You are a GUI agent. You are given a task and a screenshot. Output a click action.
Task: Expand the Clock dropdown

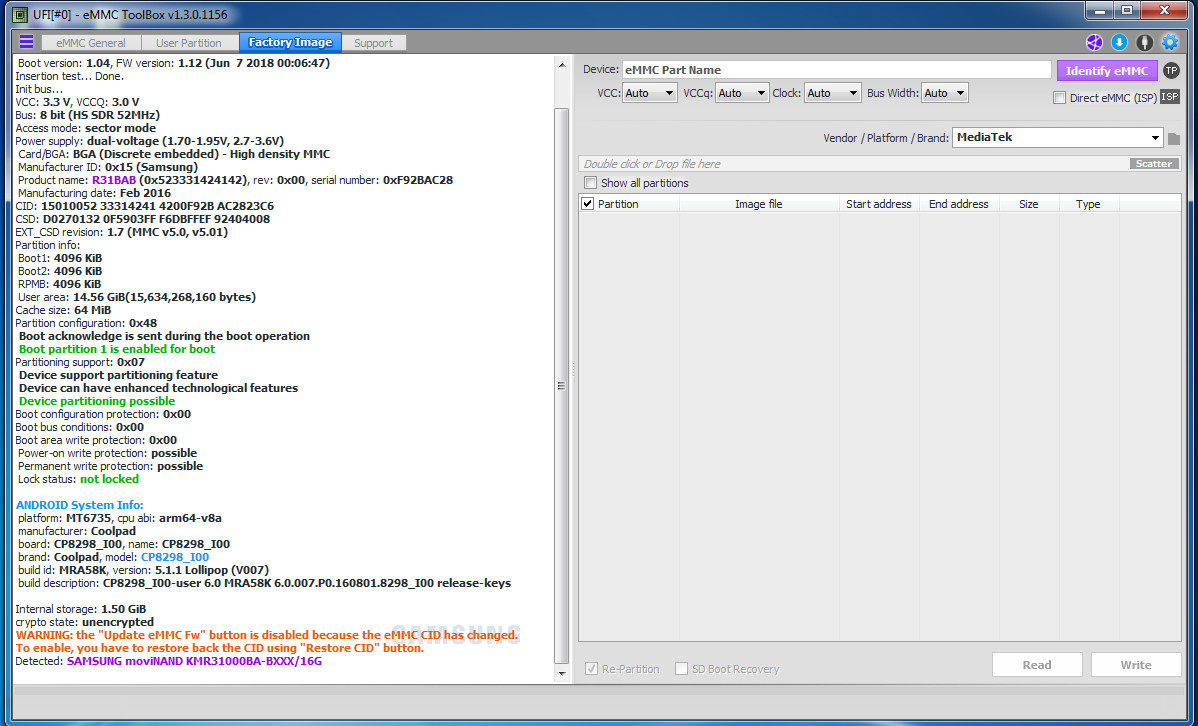(833, 93)
